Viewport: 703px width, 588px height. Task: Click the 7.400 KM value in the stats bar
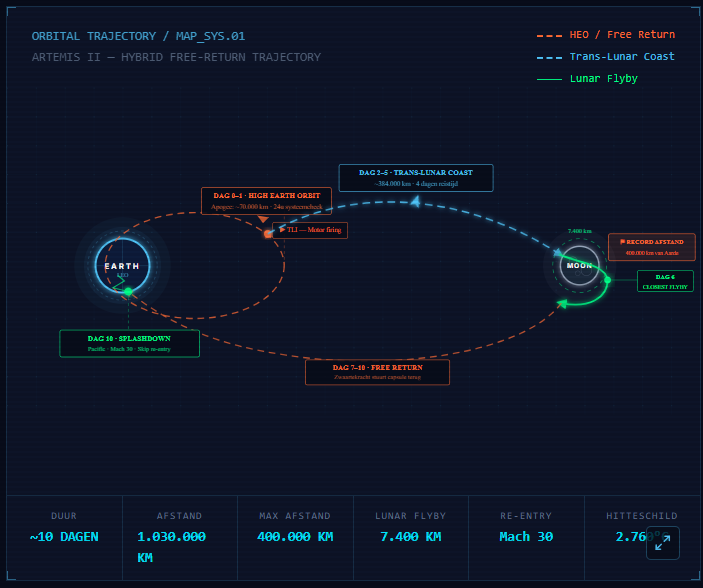411,537
